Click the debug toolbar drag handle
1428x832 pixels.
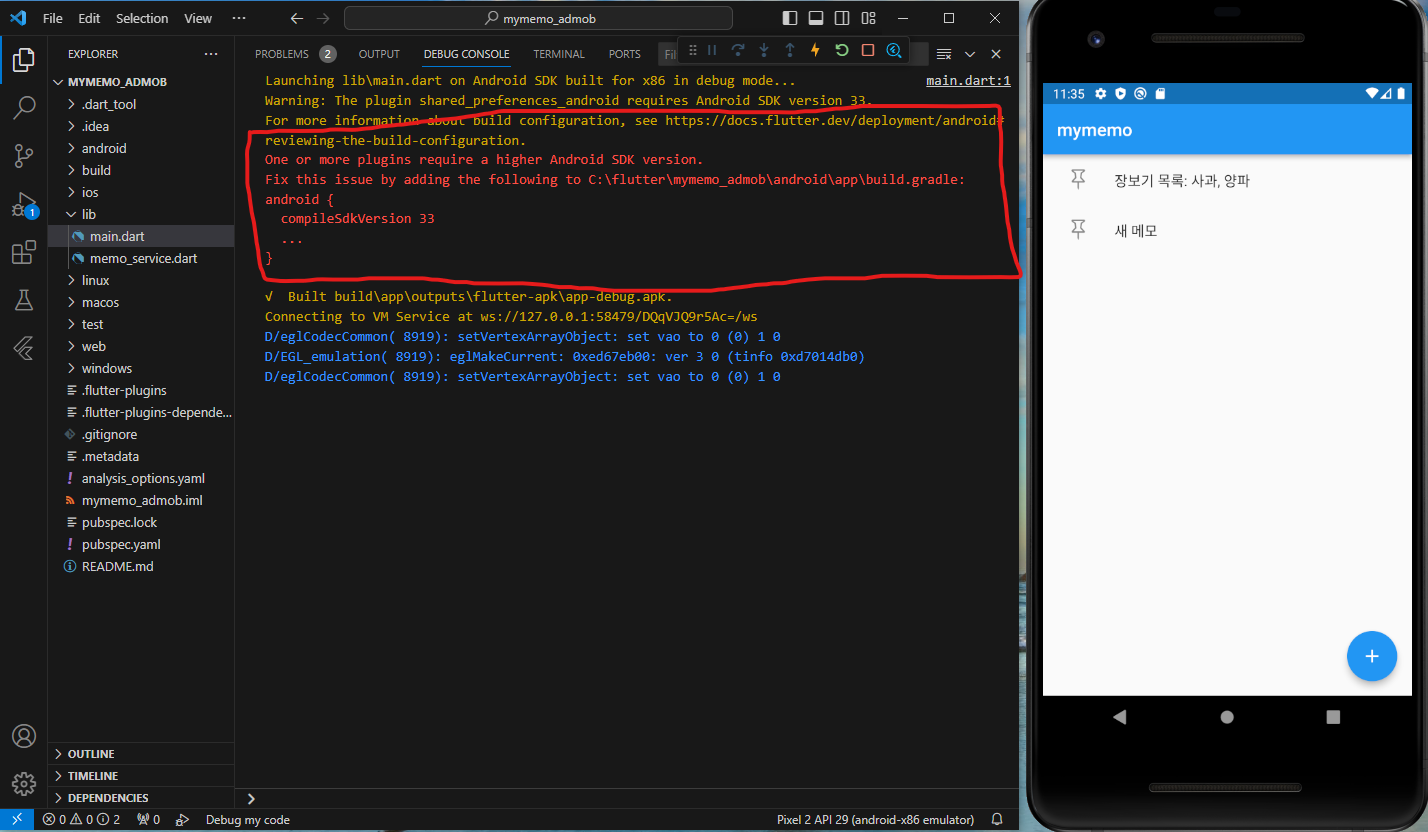693,50
